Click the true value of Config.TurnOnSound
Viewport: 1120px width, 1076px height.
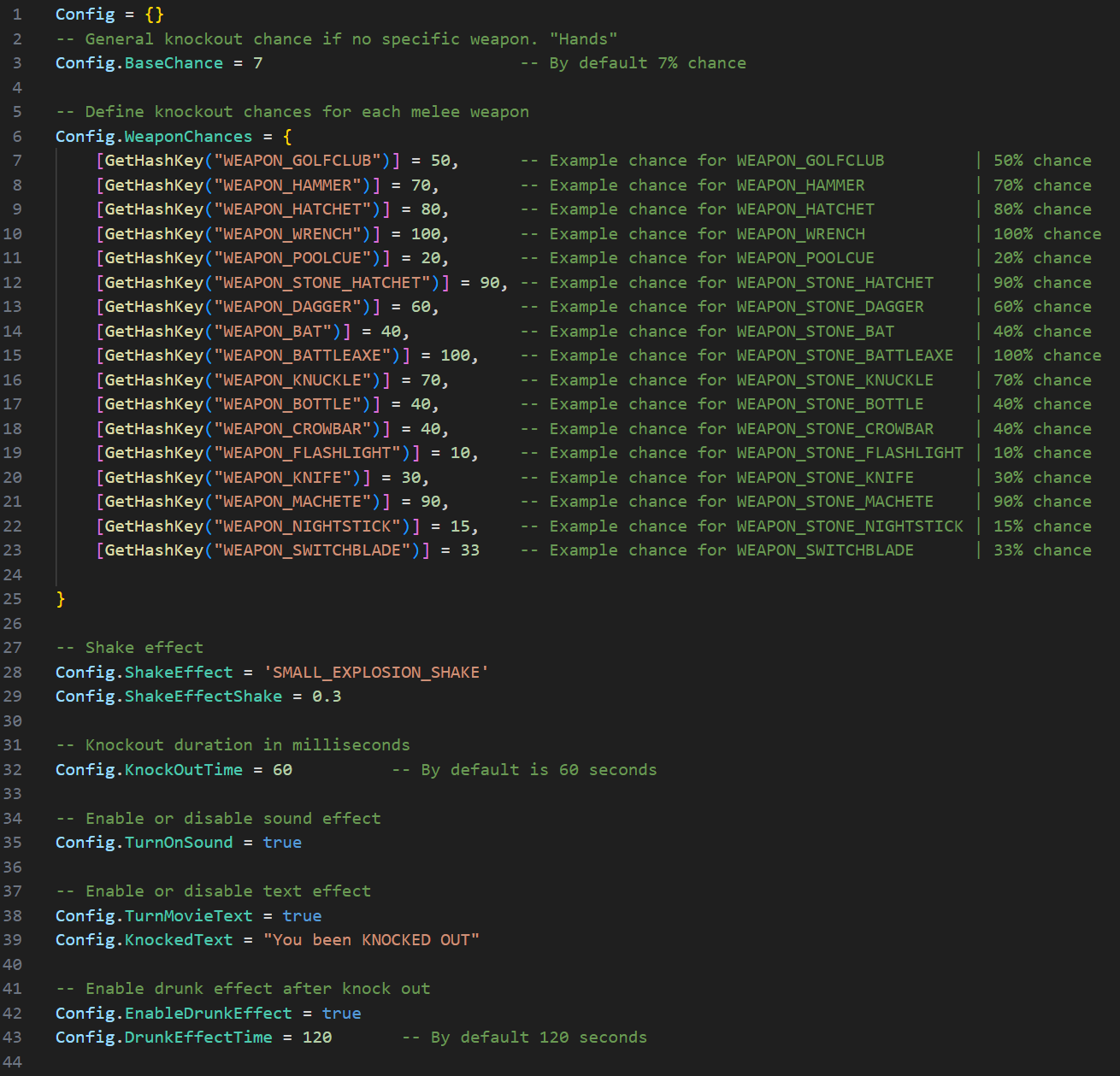tap(282, 843)
